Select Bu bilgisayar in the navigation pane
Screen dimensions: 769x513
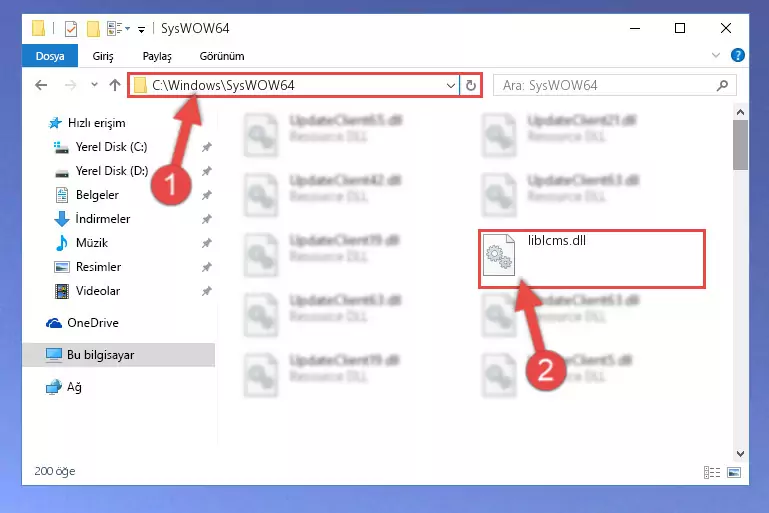click(x=119, y=355)
